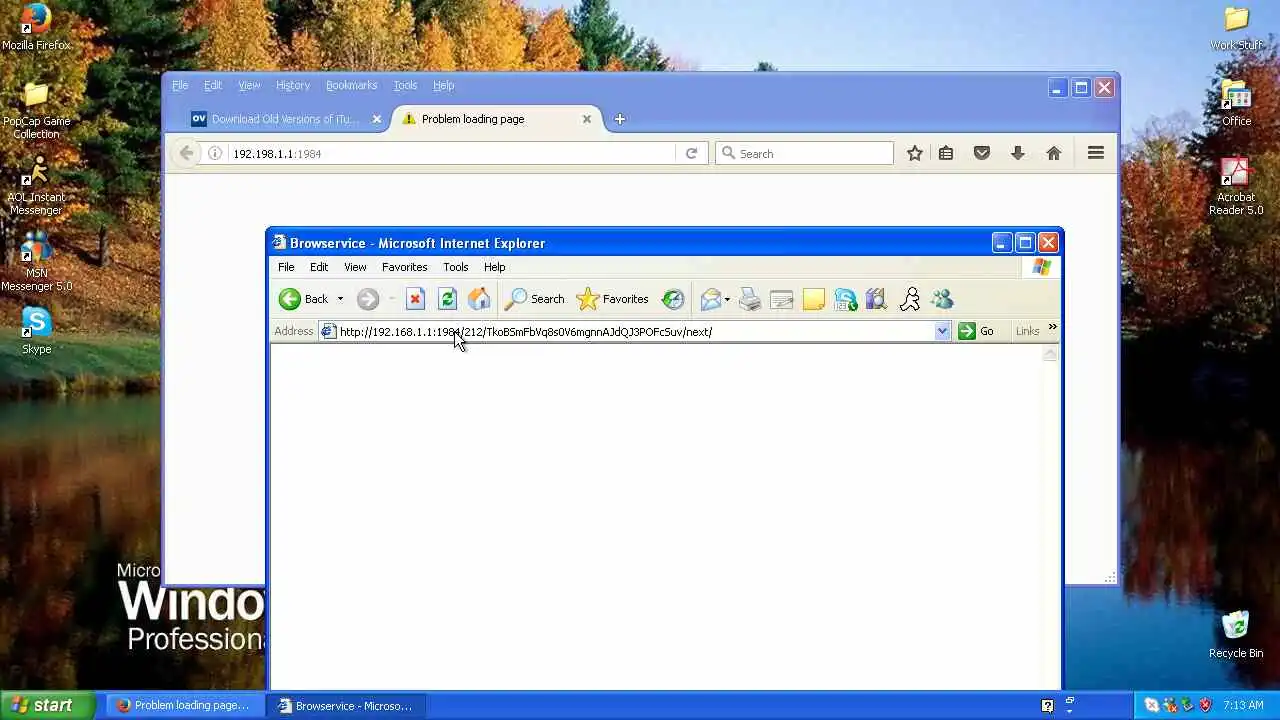This screenshot has height=720, width=1280.
Task: Click the Firefox URL field 192.198.1.1:1984
Action: [450, 154]
